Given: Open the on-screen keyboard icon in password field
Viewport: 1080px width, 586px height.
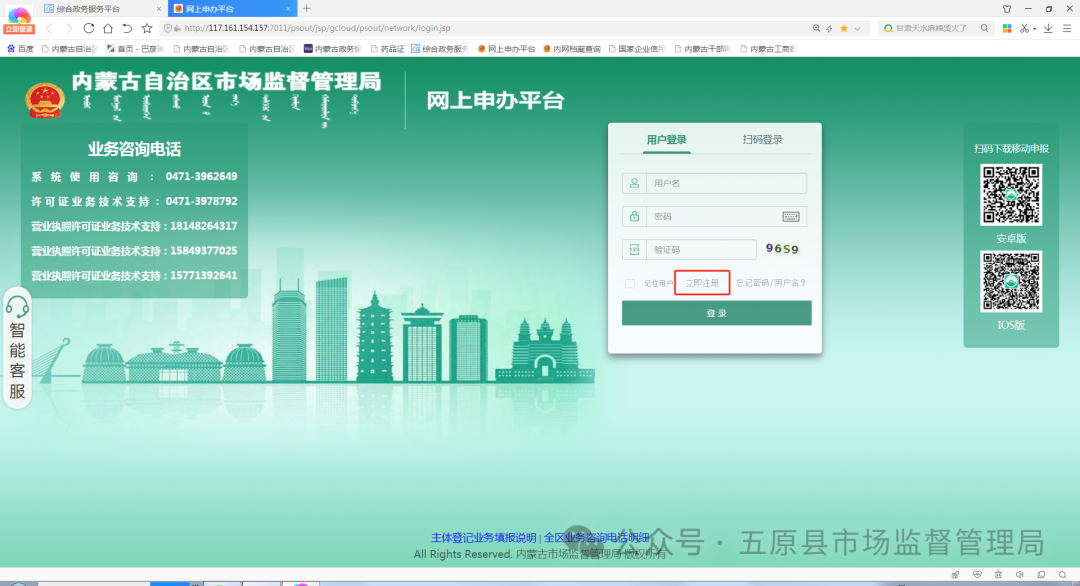Looking at the screenshot, I should (791, 216).
